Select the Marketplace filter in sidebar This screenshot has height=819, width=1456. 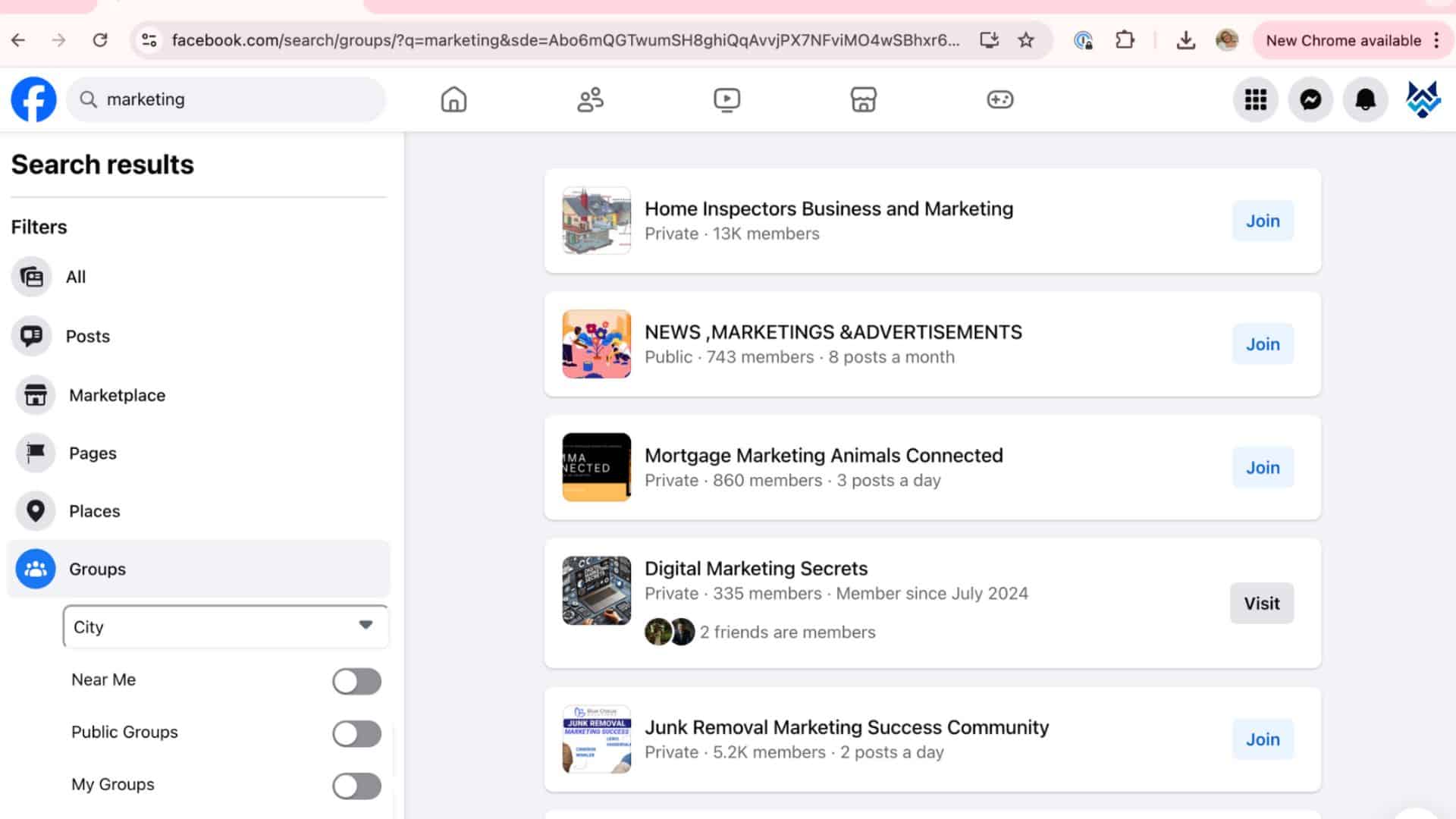199,395
